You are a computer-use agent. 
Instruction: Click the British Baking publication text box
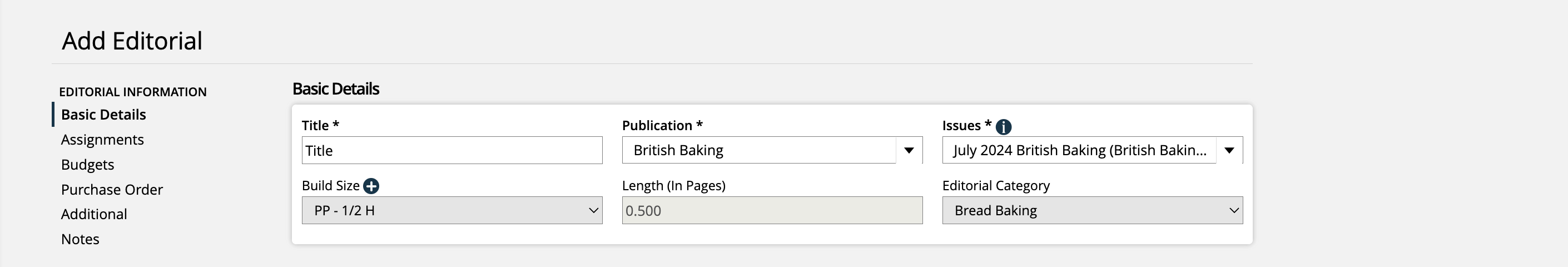coord(758,151)
